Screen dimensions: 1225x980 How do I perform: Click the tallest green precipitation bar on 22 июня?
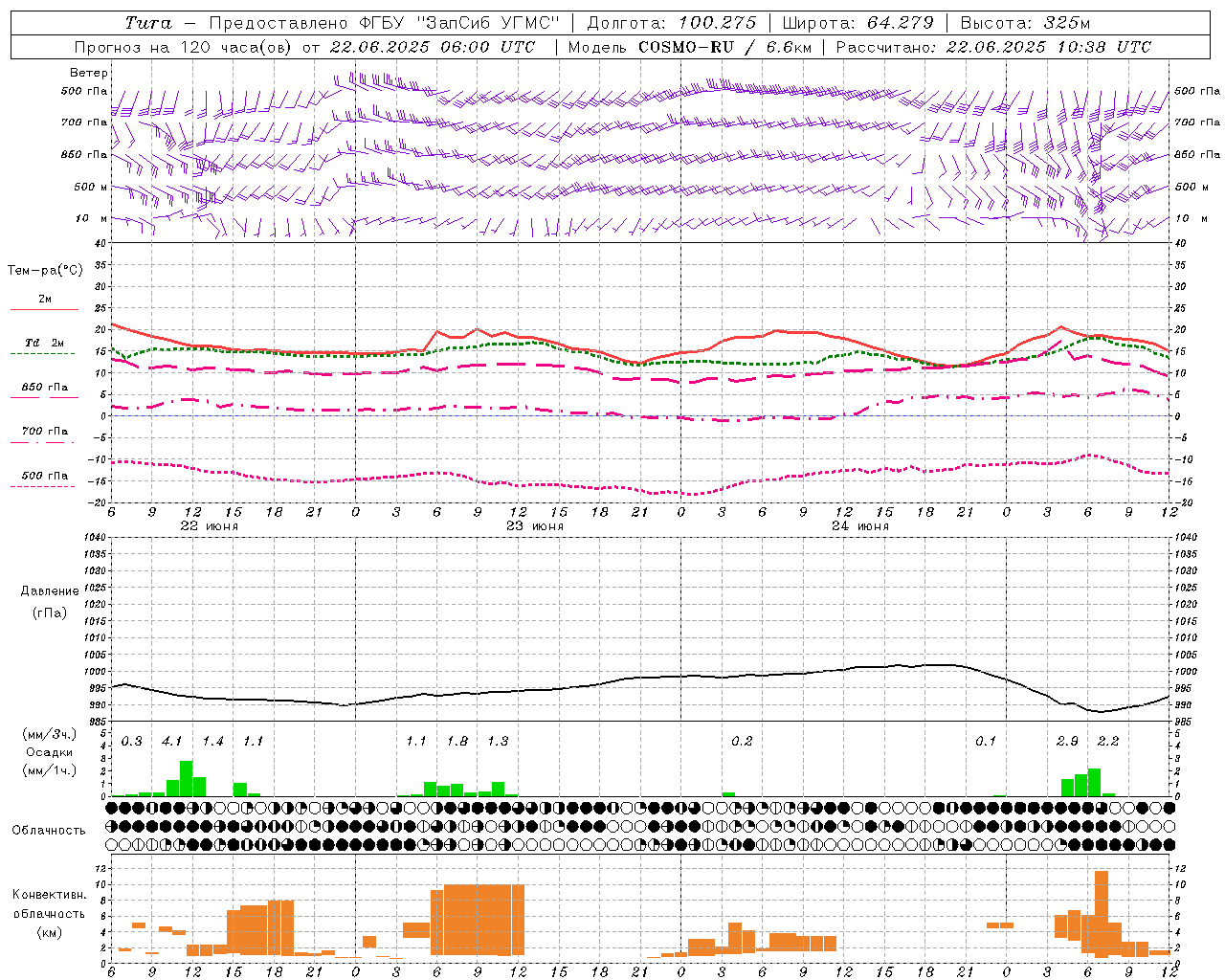(187, 778)
